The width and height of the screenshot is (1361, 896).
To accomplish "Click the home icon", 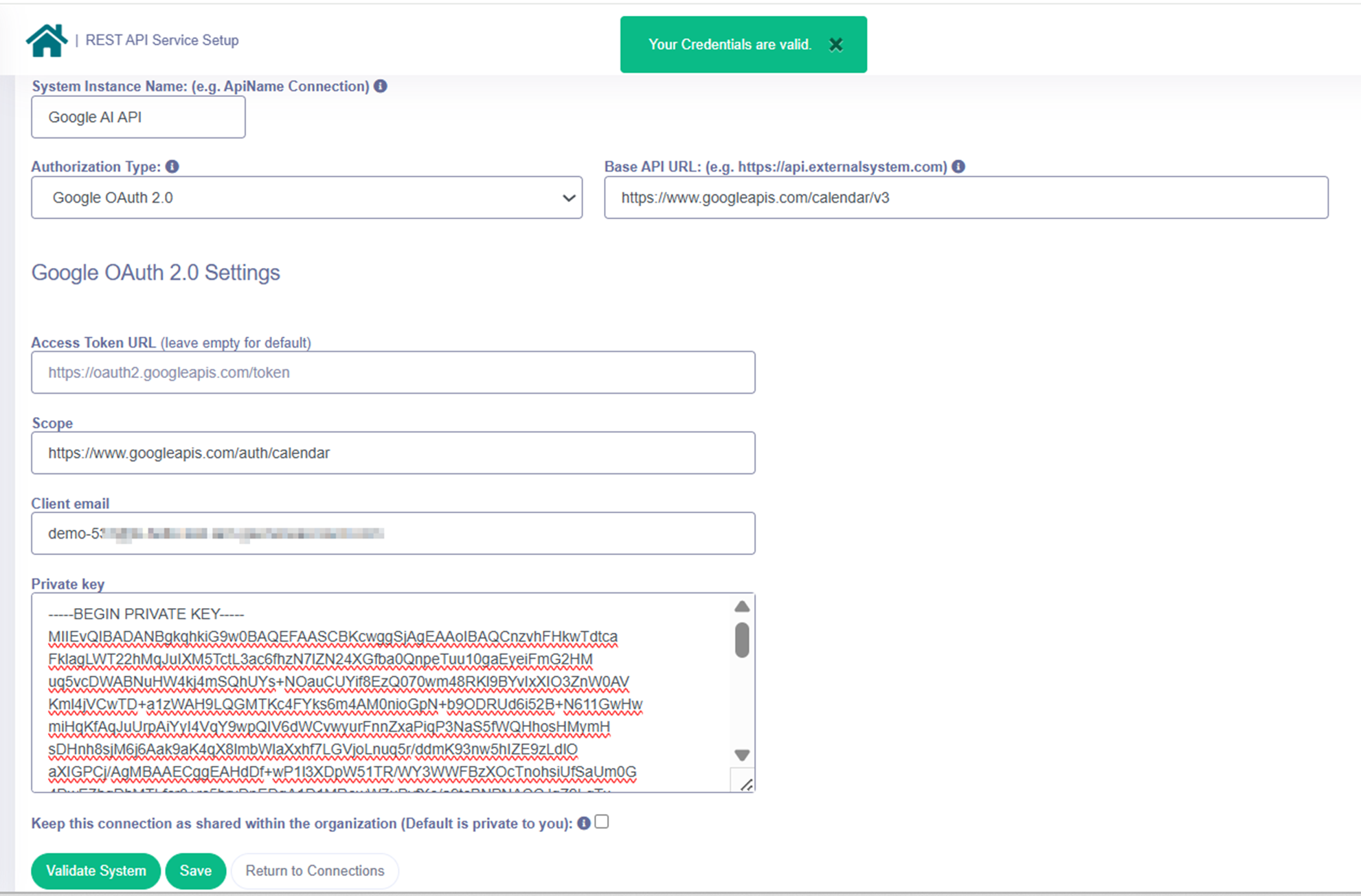I will [47, 41].
